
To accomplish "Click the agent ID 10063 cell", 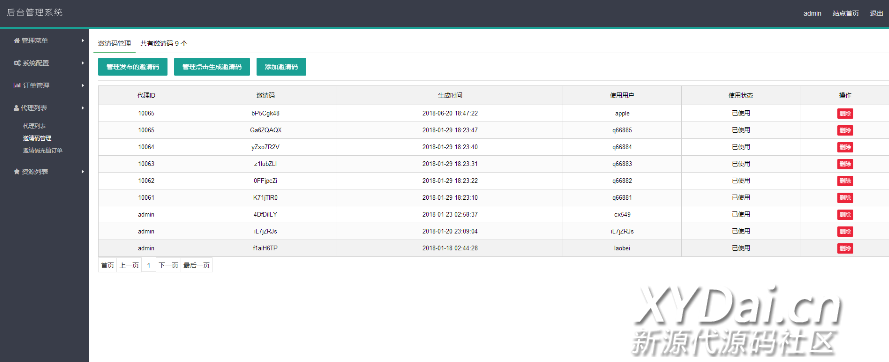I will tap(146, 164).
